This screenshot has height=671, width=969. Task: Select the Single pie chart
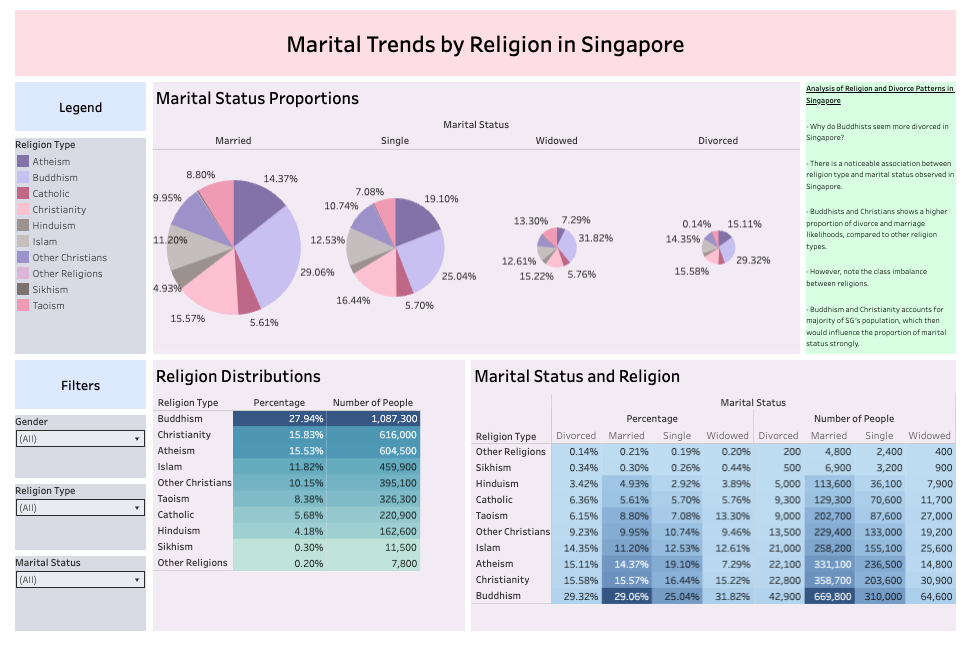click(395, 247)
